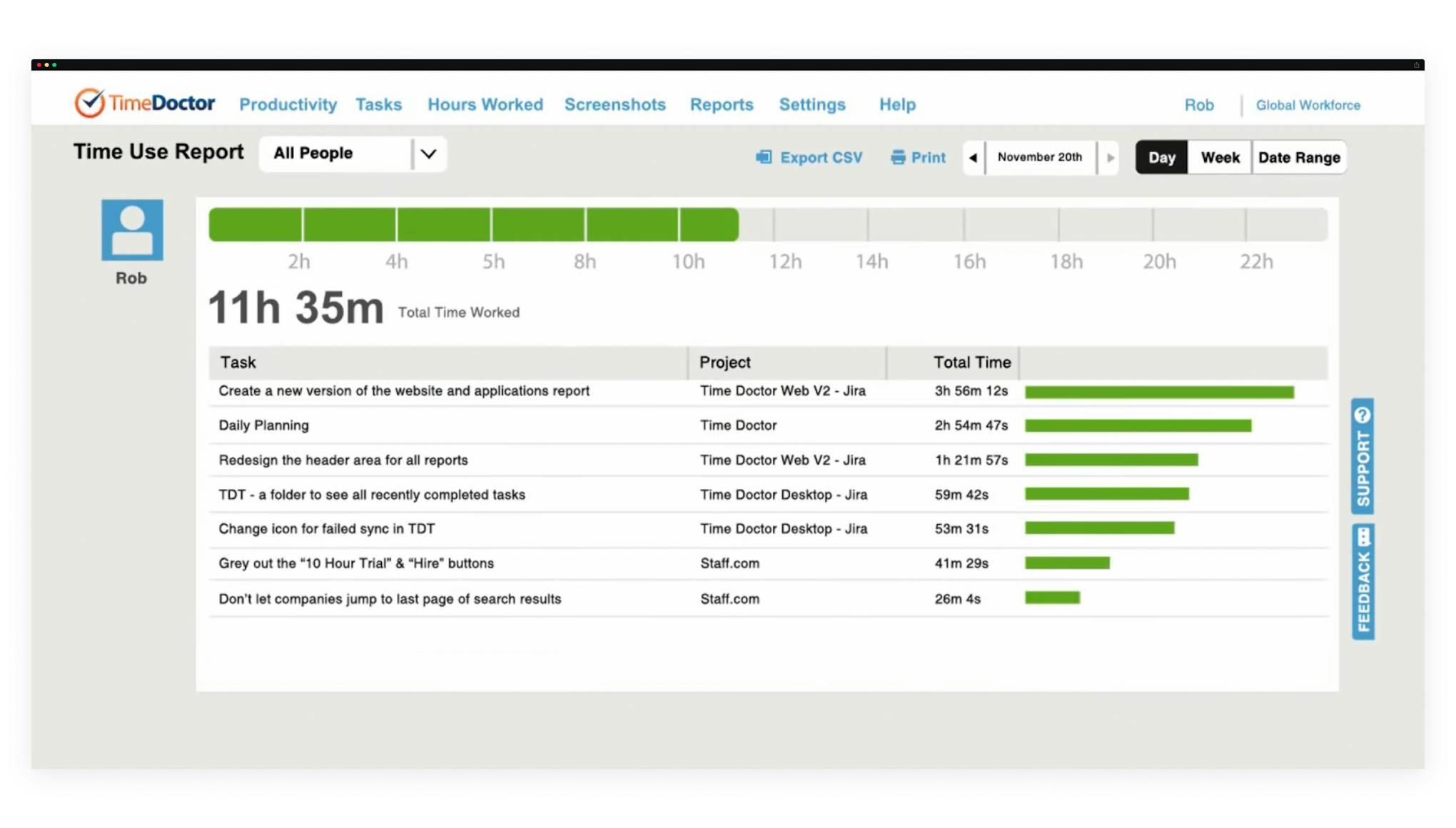The width and height of the screenshot is (1456, 828).
Task: Open the FEEDBACK side tab
Action: point(1363,582)
